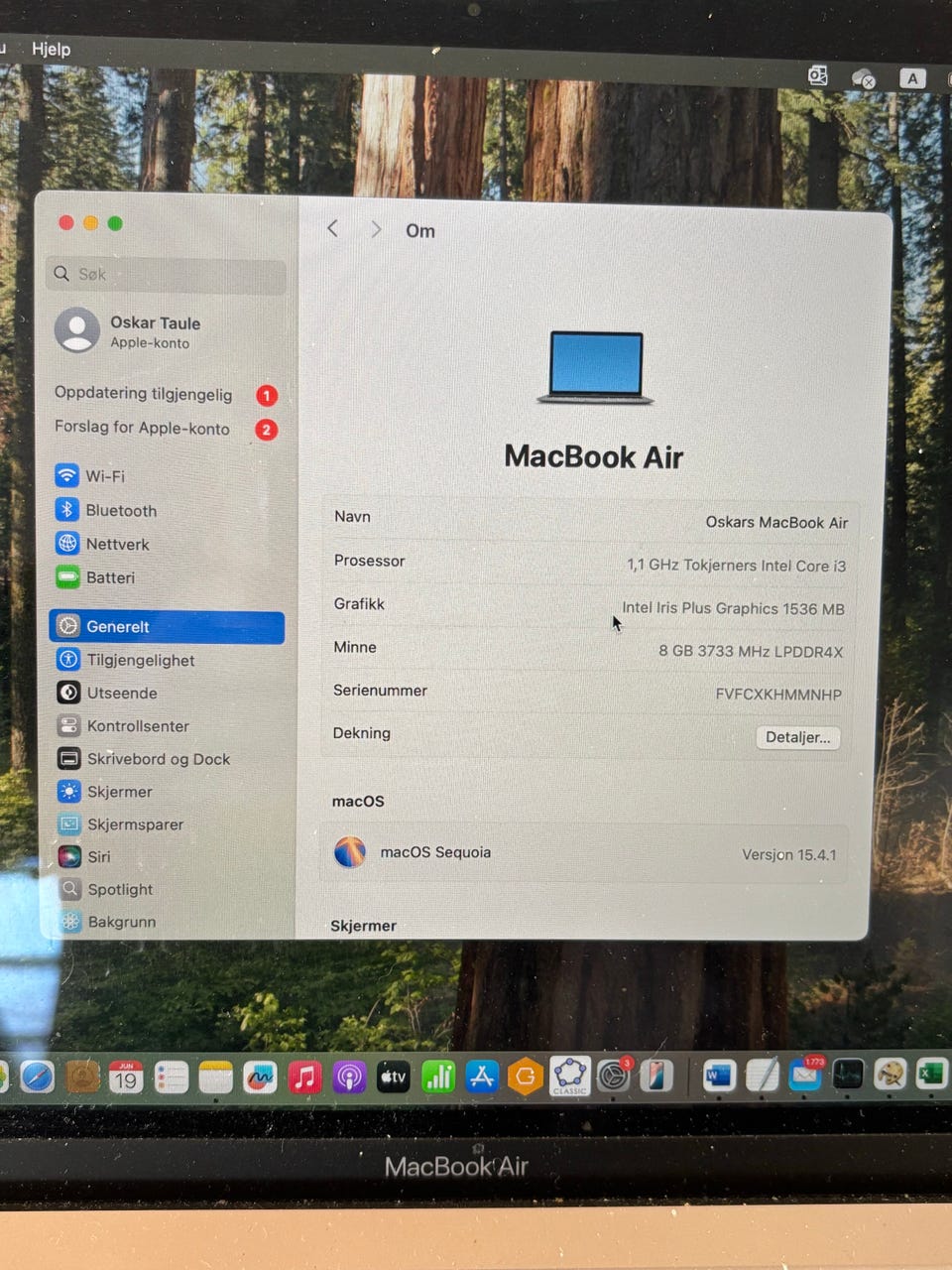Open TextEdit from the Dock

[x=762, y=1076]
